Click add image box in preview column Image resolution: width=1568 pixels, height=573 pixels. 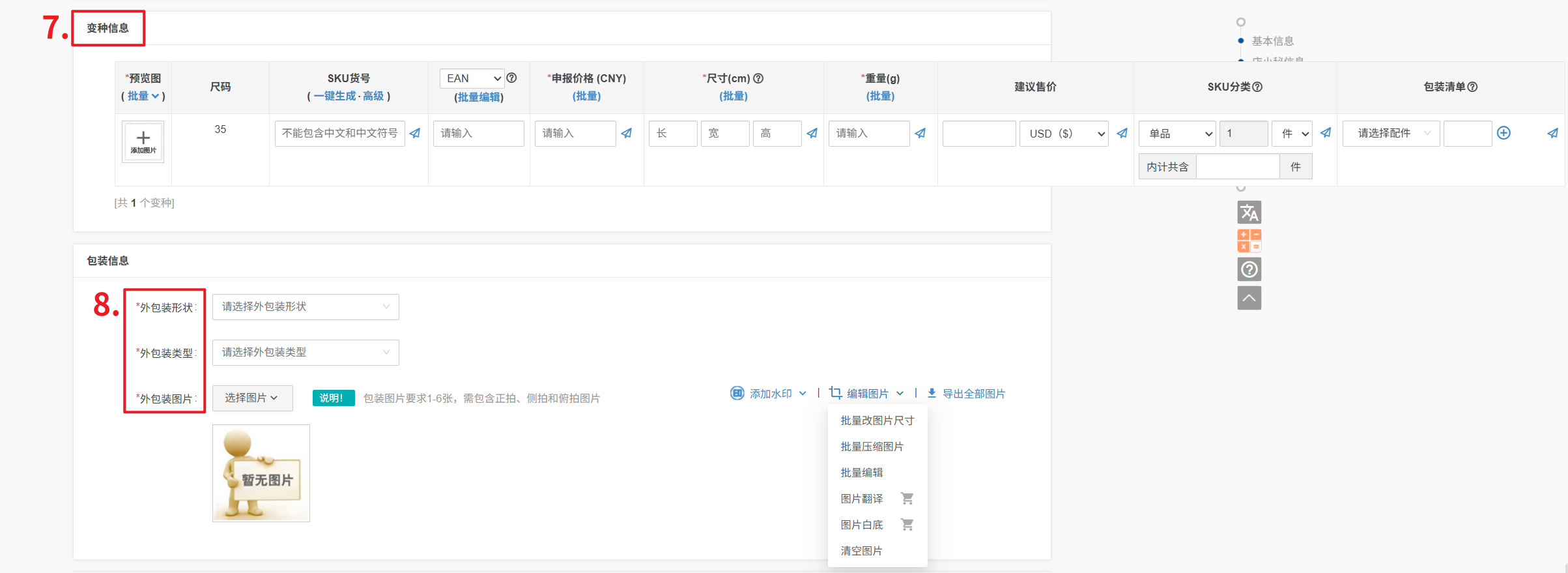(x=143, y=141)
